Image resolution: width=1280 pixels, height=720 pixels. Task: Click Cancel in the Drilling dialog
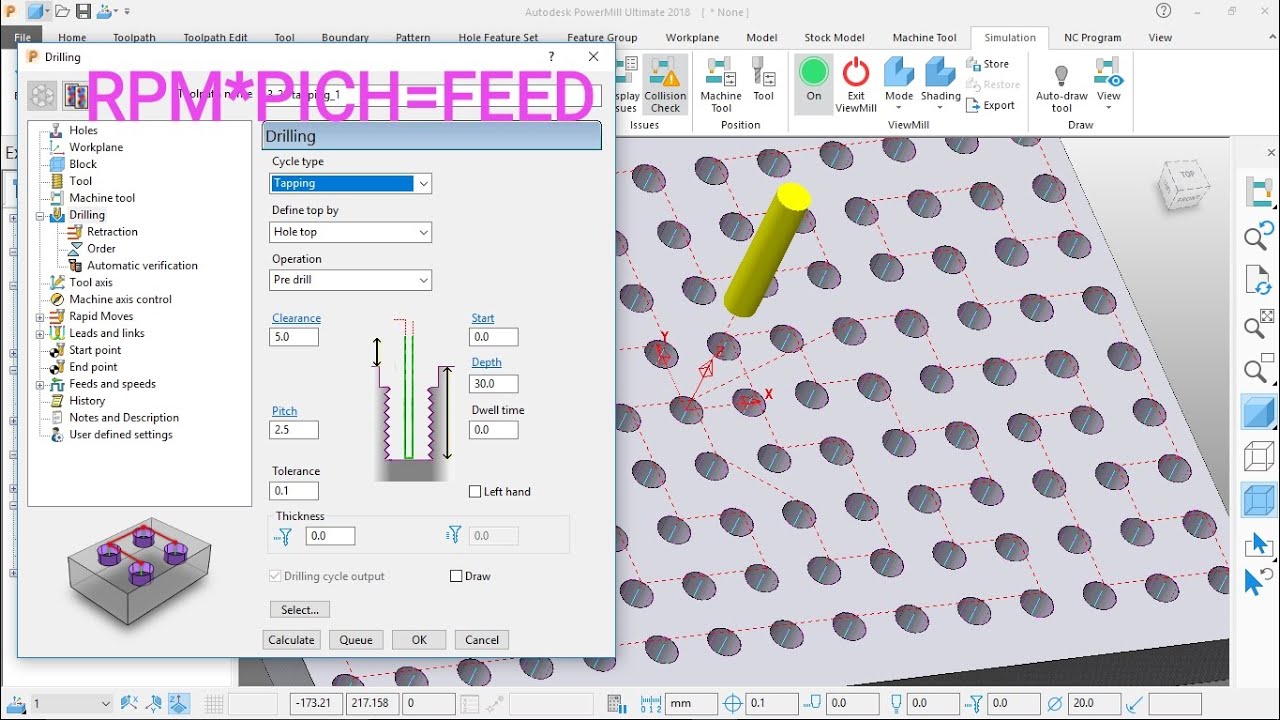(482, 640)
